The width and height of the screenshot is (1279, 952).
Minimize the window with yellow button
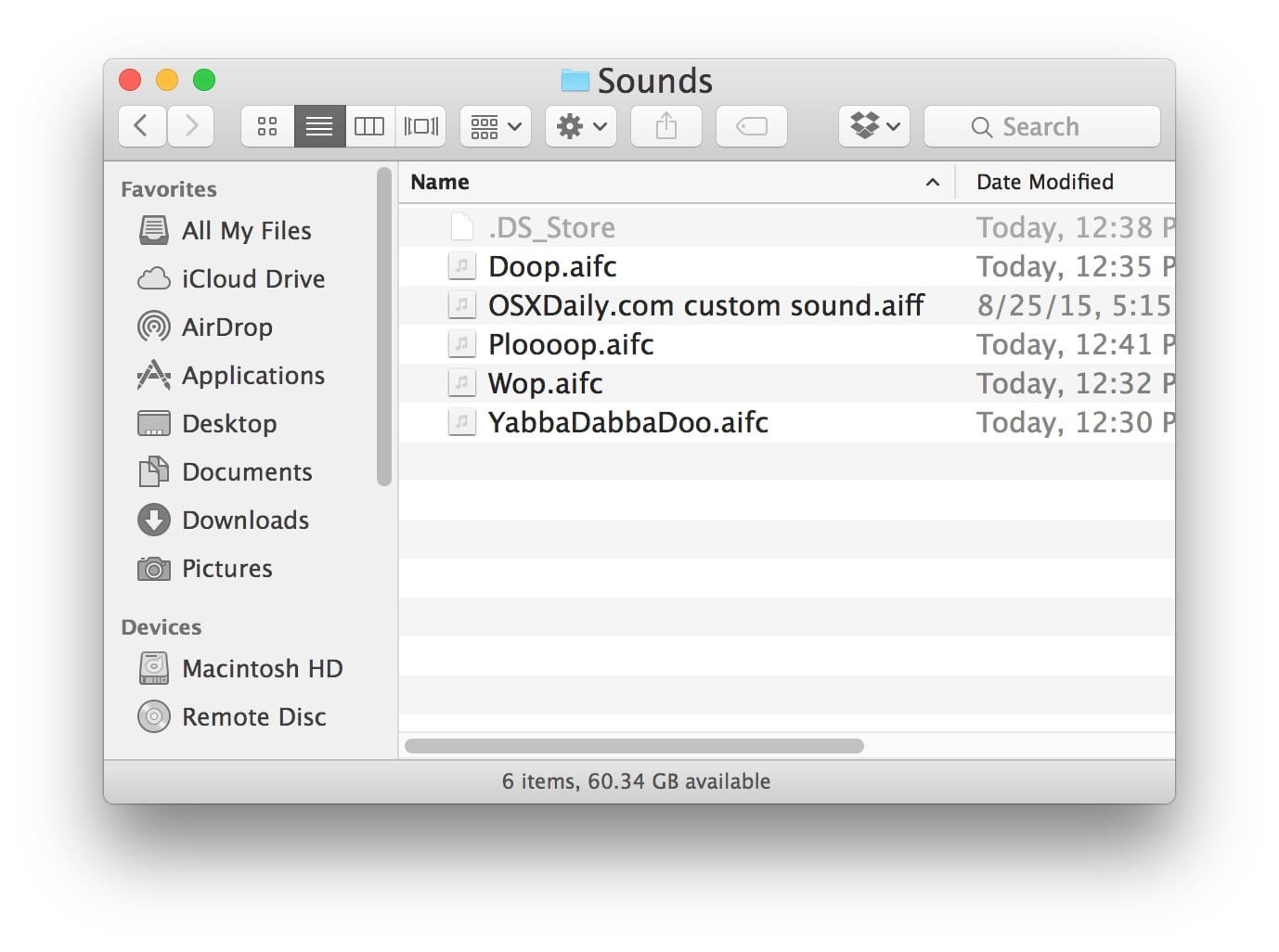click(167, 81)
